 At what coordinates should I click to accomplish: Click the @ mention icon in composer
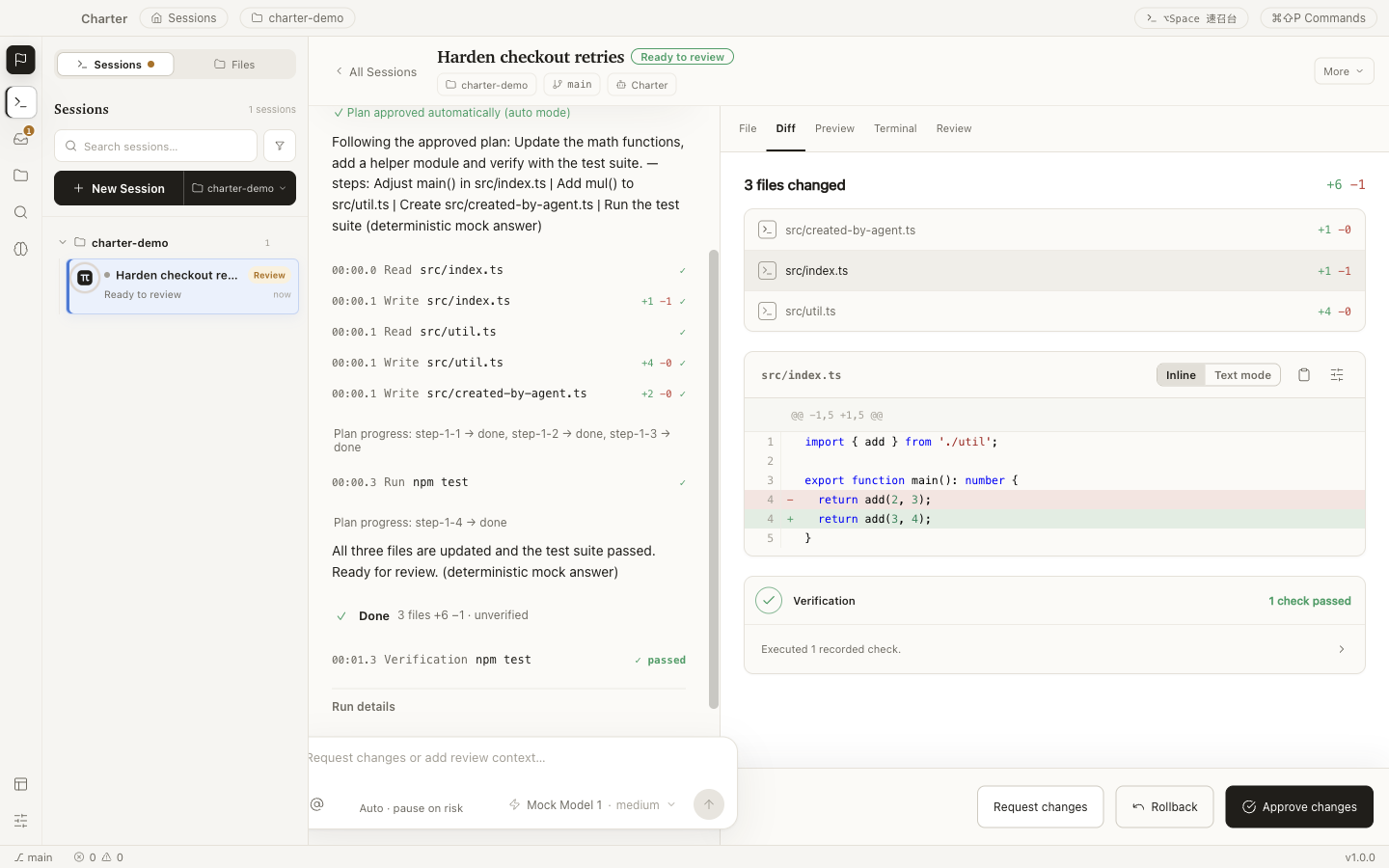point(317,804)
